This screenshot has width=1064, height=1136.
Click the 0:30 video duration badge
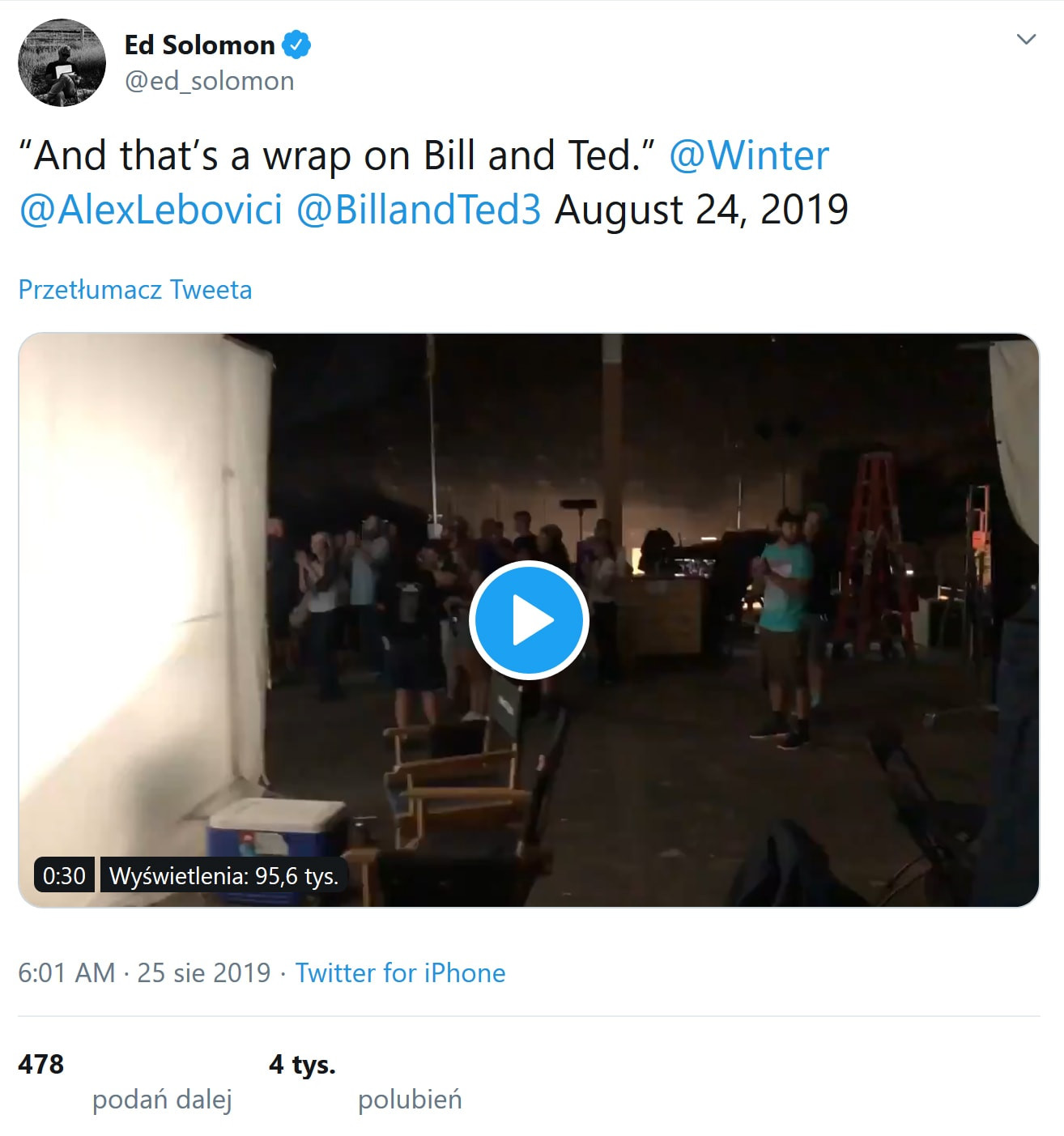pyautogui.click(x=64, y=875)
